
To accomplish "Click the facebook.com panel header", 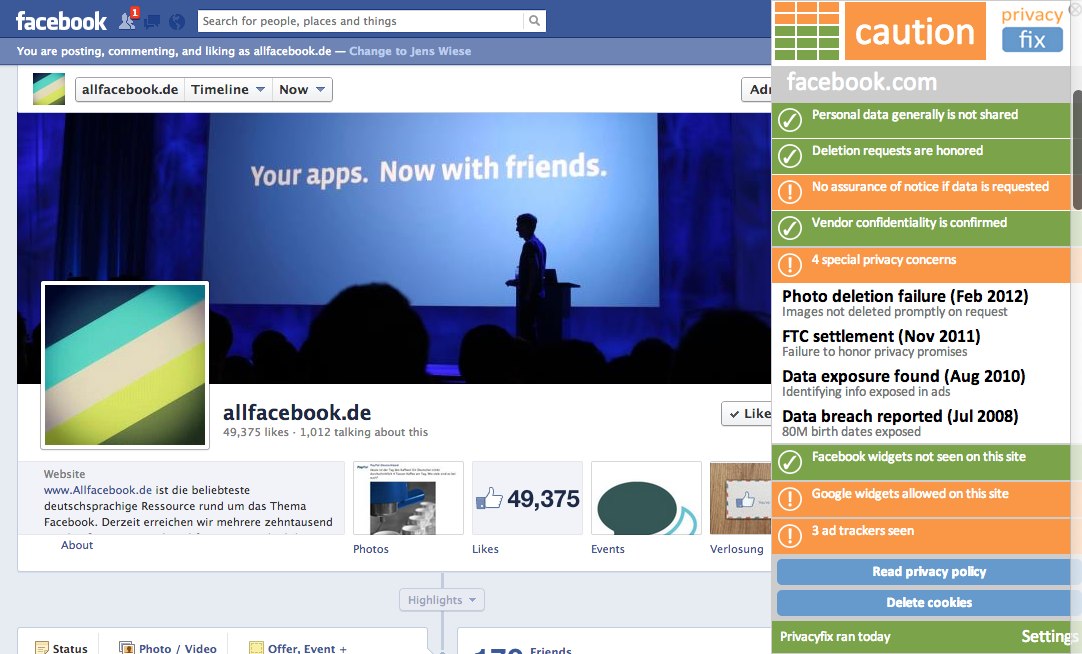I will (921, 83).
